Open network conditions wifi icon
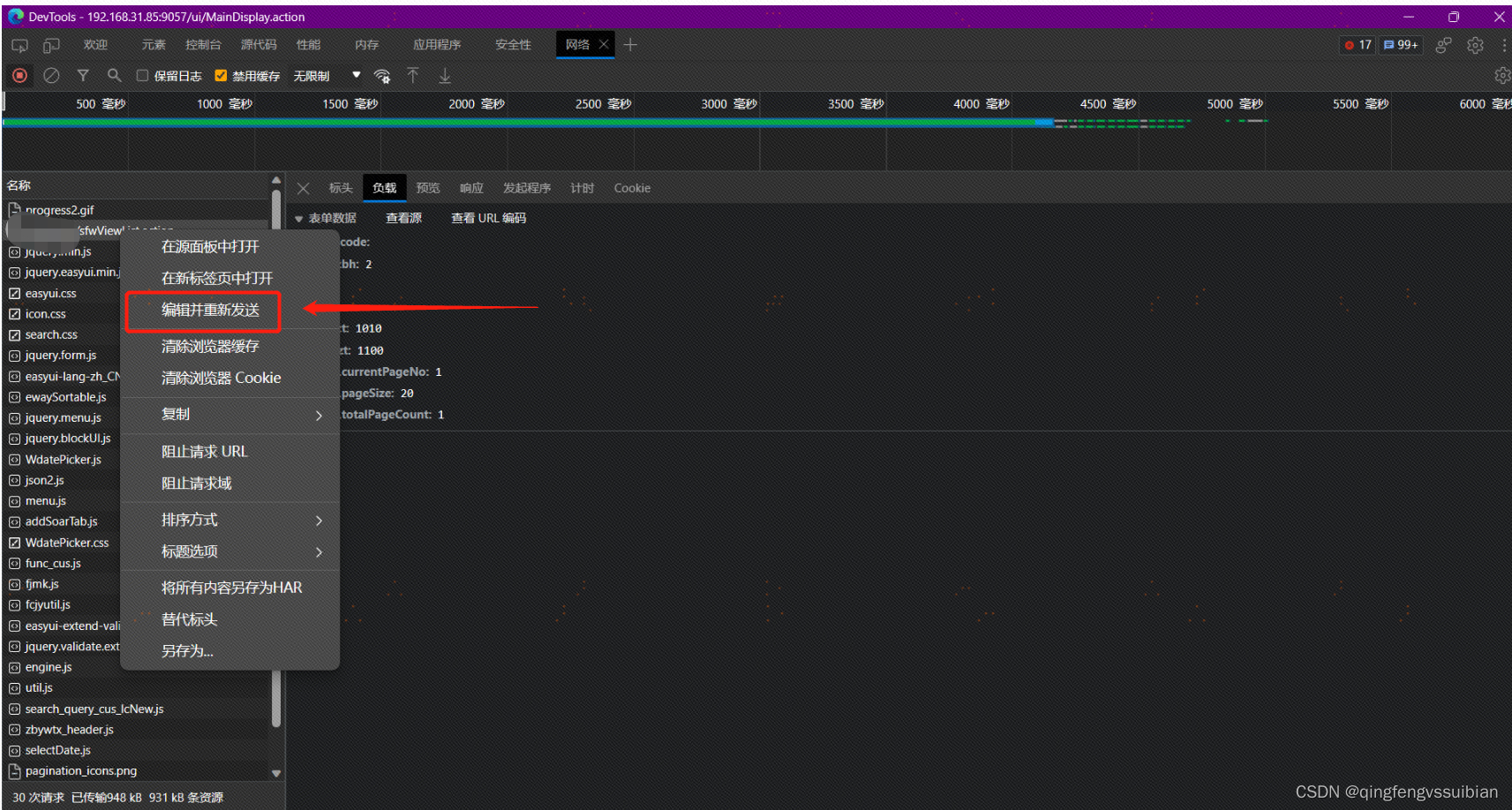Image resolution: width=1512 pixels, height=810 pixels. click(x=382, y=76)
